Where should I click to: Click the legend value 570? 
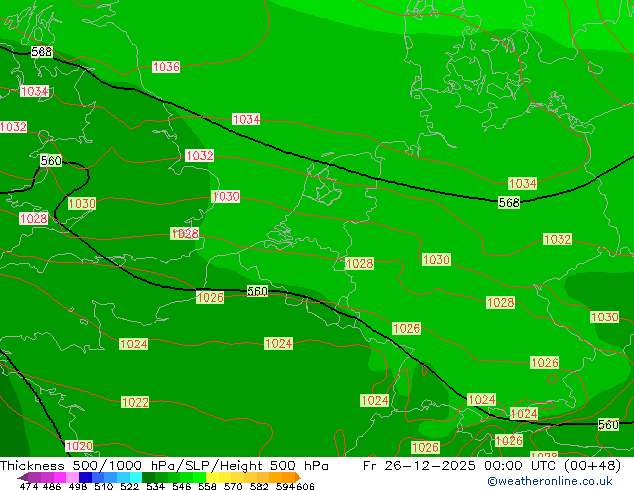[233, 486]
